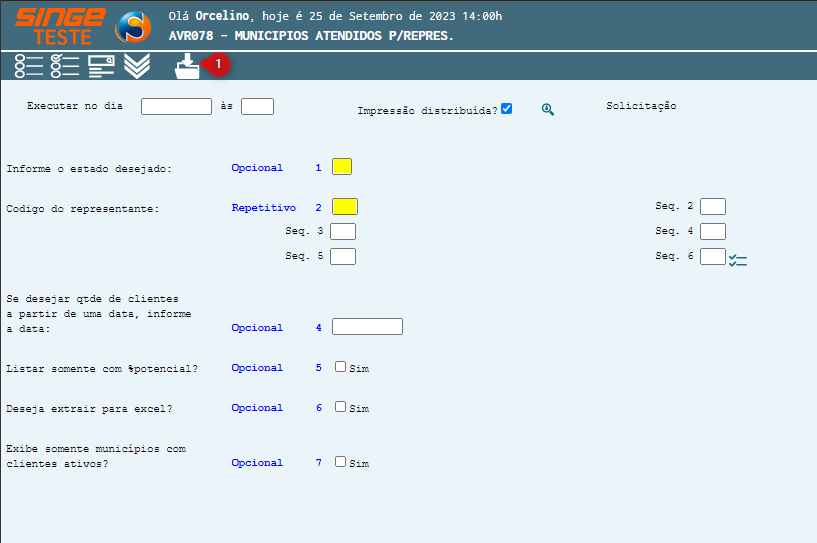The height and width of the screenshot is (543, 817).
Task: Click the checked list icon in toolbar
Action: point(65,66)
